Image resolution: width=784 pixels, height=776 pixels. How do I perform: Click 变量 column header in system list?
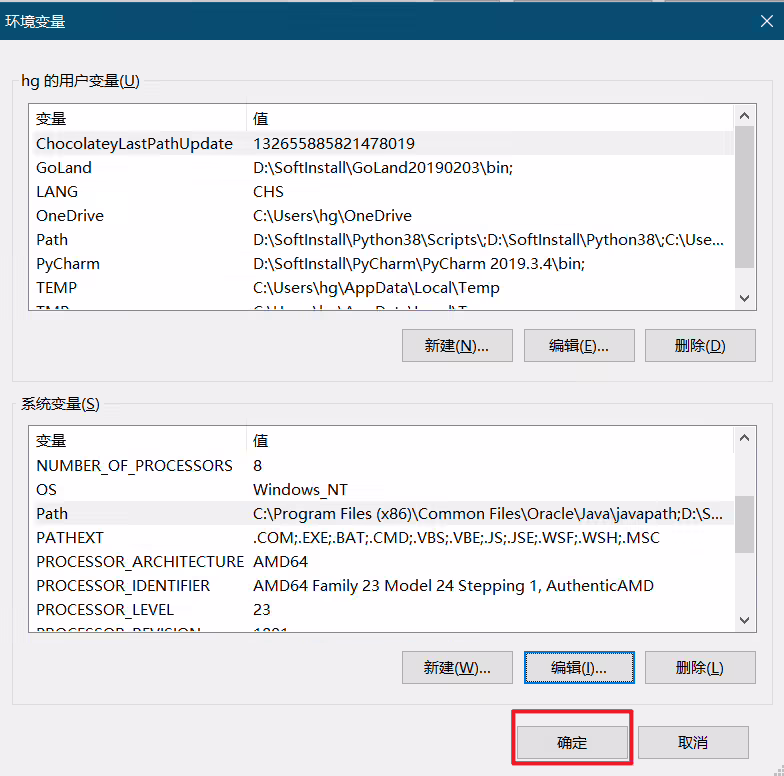click(138, 440)
